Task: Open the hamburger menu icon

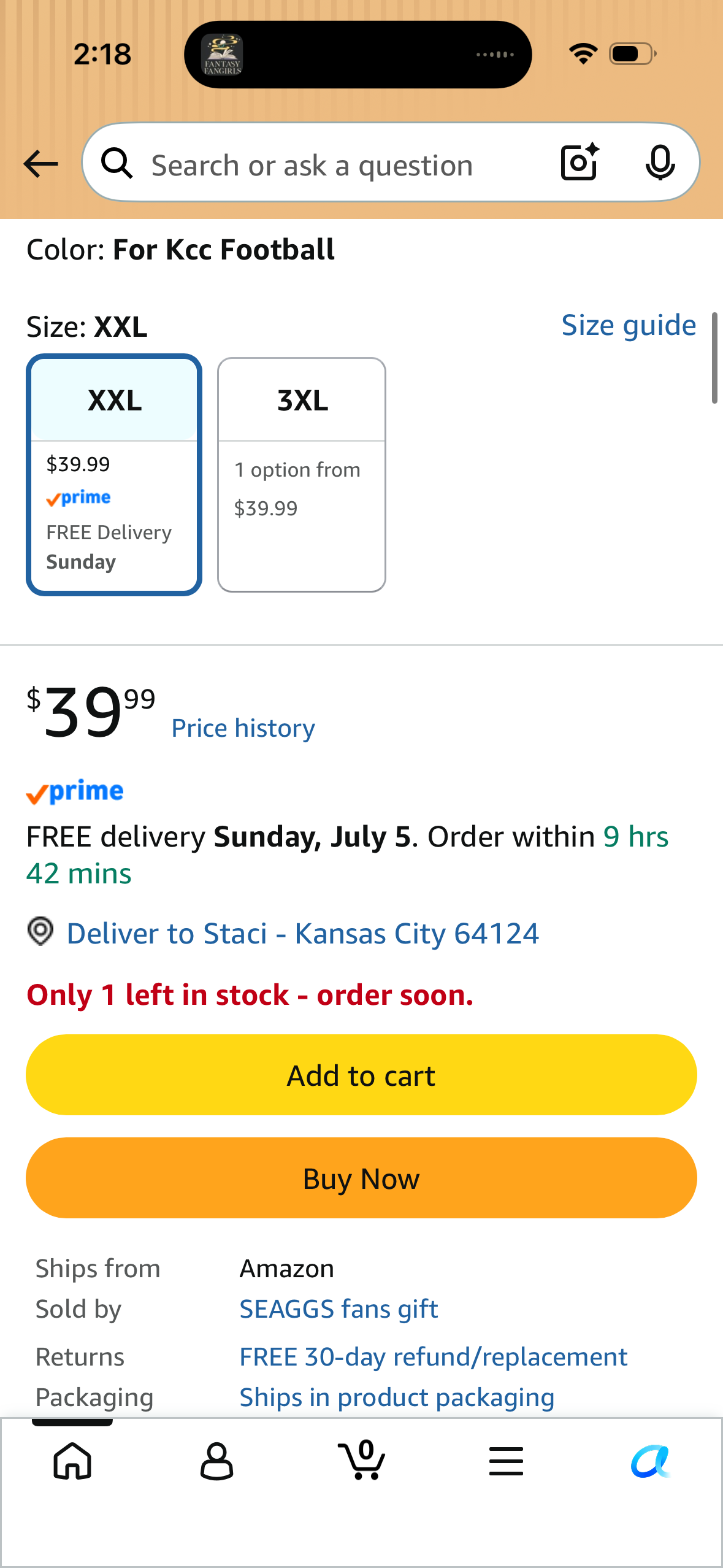Action: pos(506,1461)
